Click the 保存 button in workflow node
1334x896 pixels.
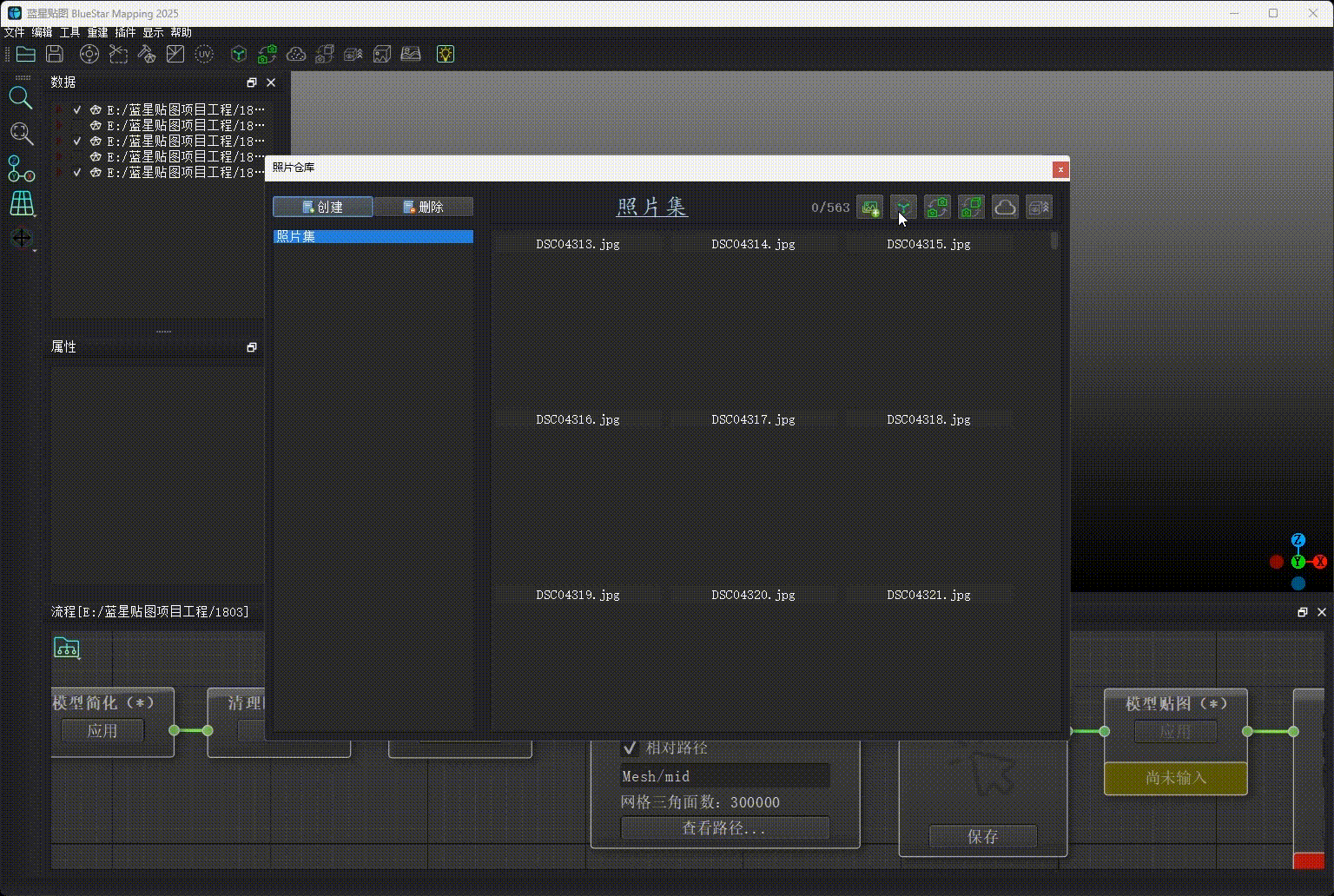[983, 836]
